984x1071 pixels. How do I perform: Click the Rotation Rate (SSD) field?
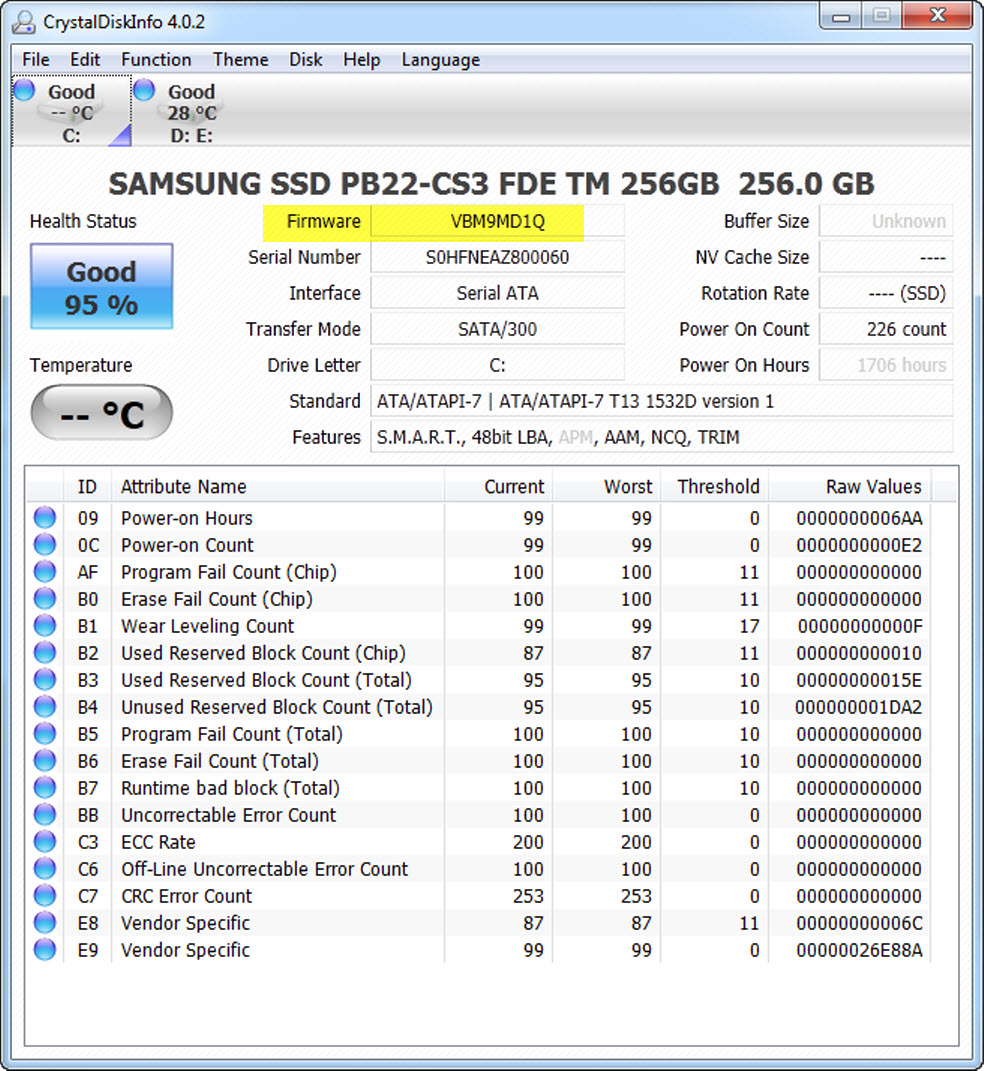click(x=886, y=294)
